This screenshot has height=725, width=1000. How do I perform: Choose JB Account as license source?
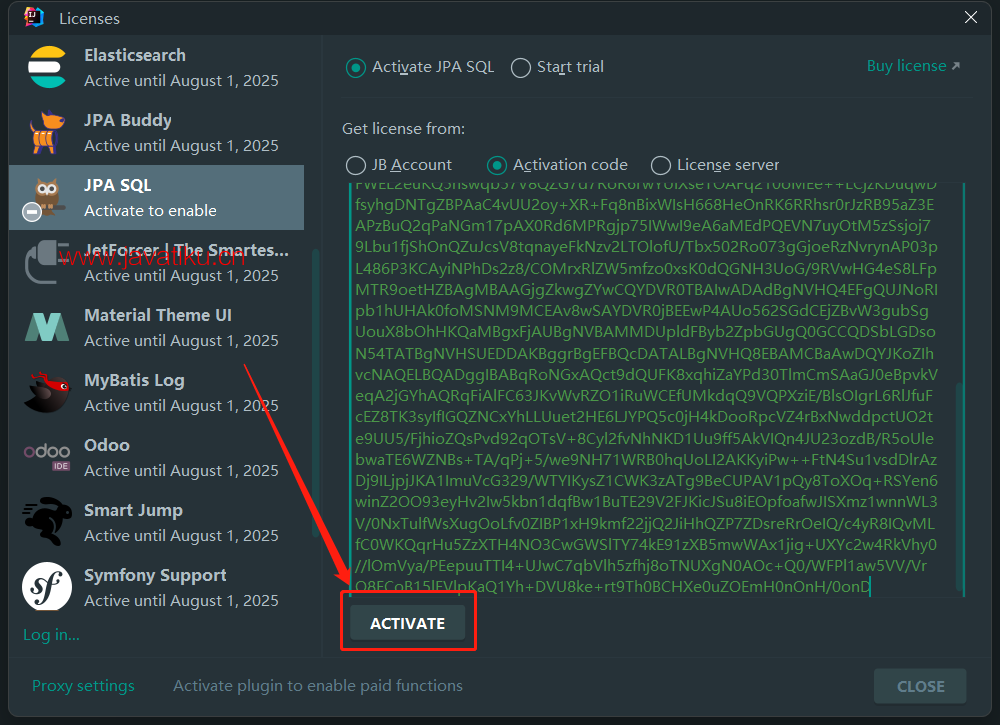click(x=355, y=166)
